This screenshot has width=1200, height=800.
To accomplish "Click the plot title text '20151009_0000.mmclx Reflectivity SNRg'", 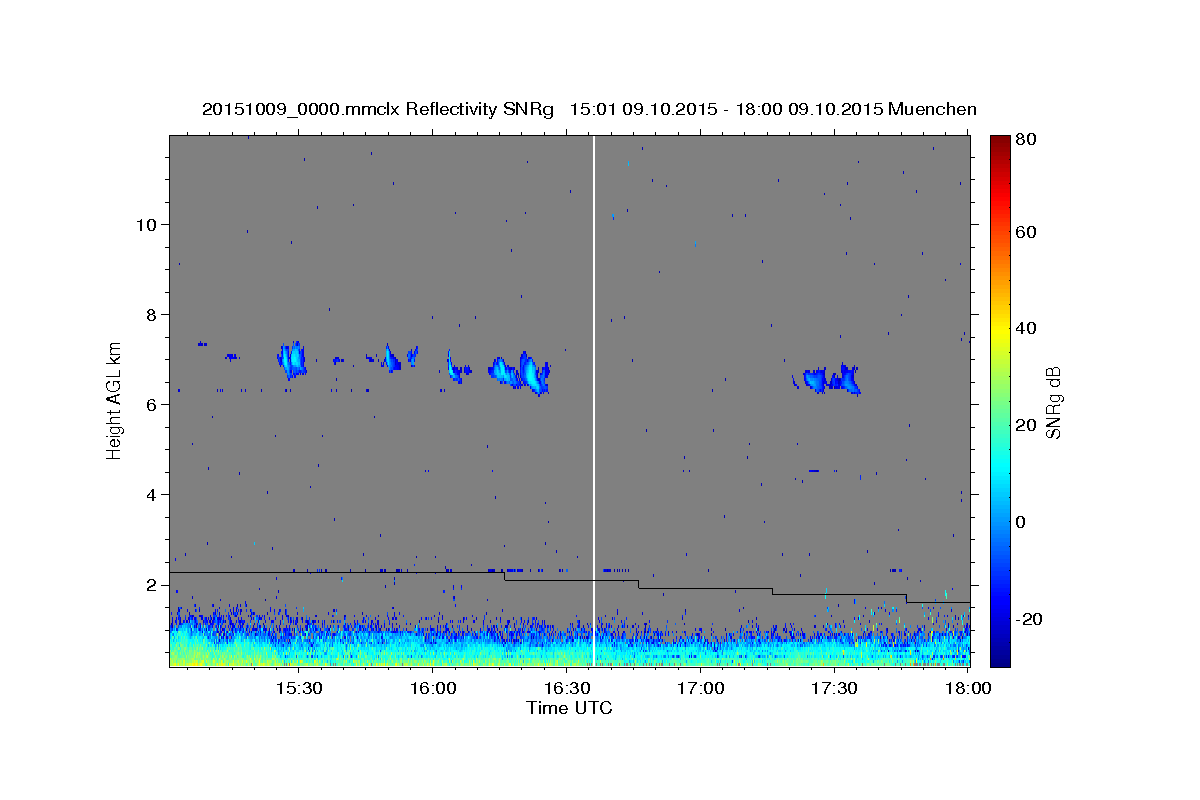I will tap(378, 109).
